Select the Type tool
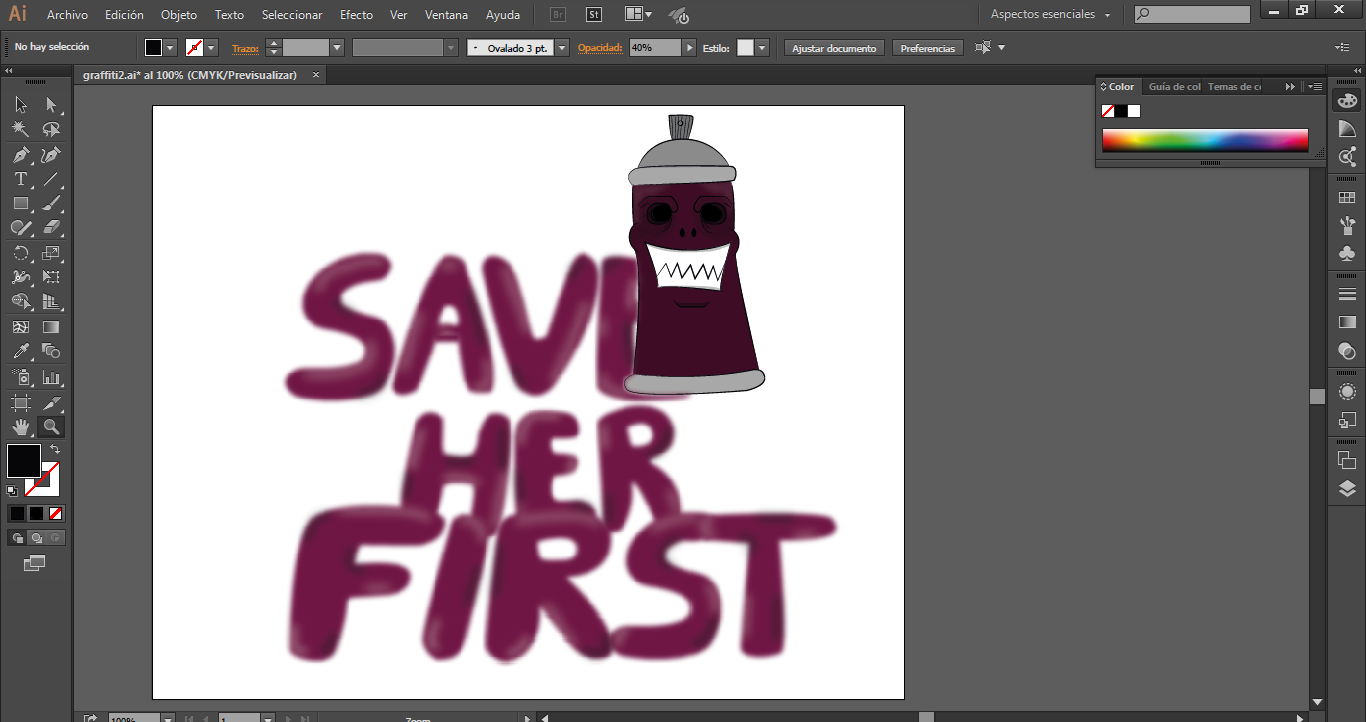1366x722 pixels. pyautogui.click(x=21, y=179)
